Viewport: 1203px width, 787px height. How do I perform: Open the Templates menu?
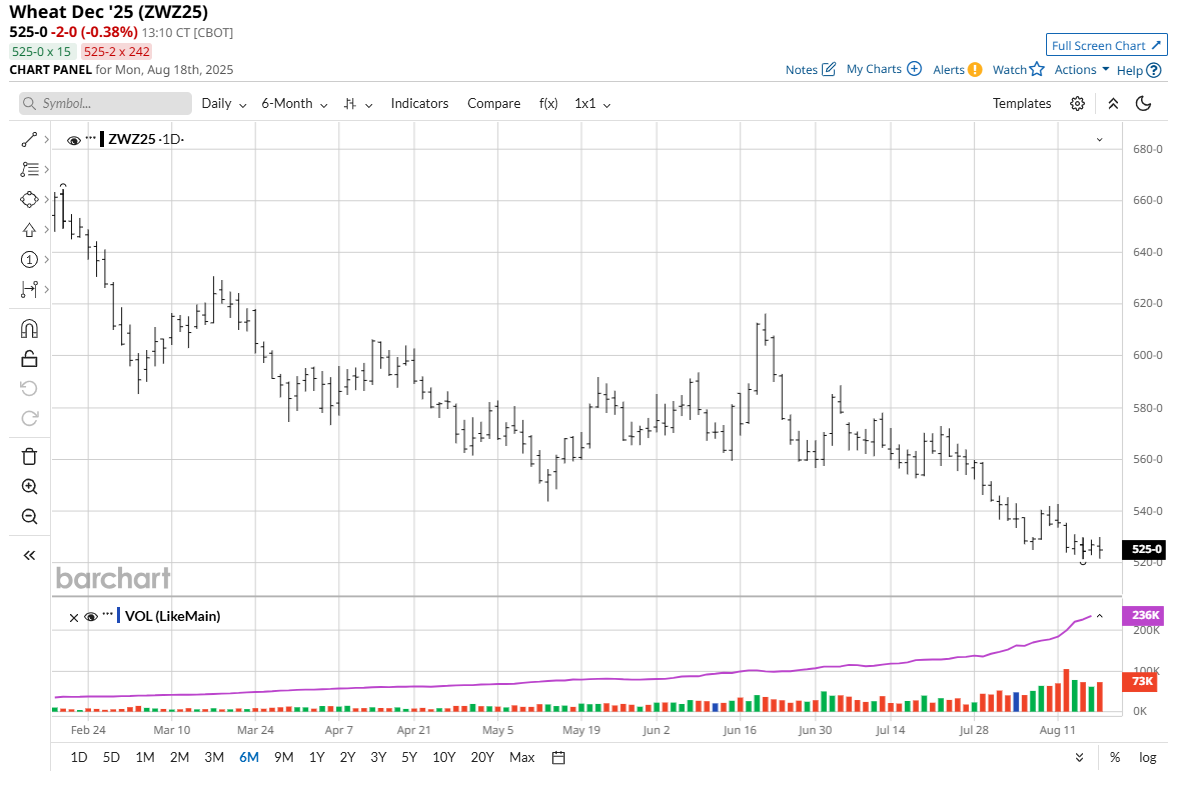1022,103
